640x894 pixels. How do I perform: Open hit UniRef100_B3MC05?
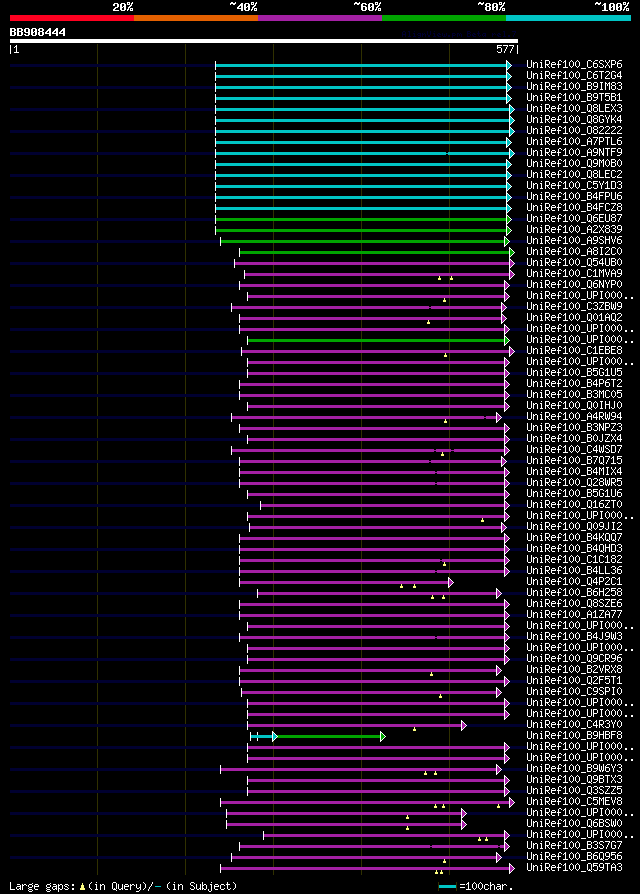pyautogui.click(x=574, y=395)
